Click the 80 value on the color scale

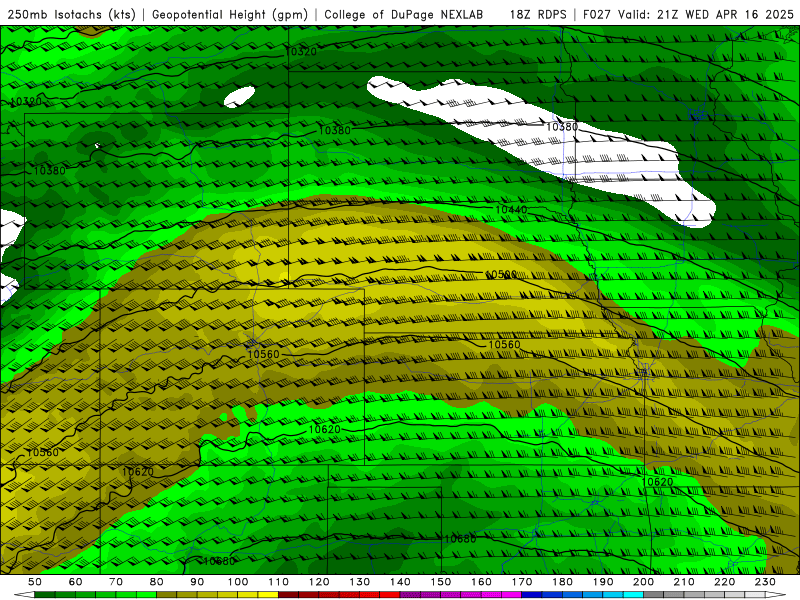tap(157, 582)
